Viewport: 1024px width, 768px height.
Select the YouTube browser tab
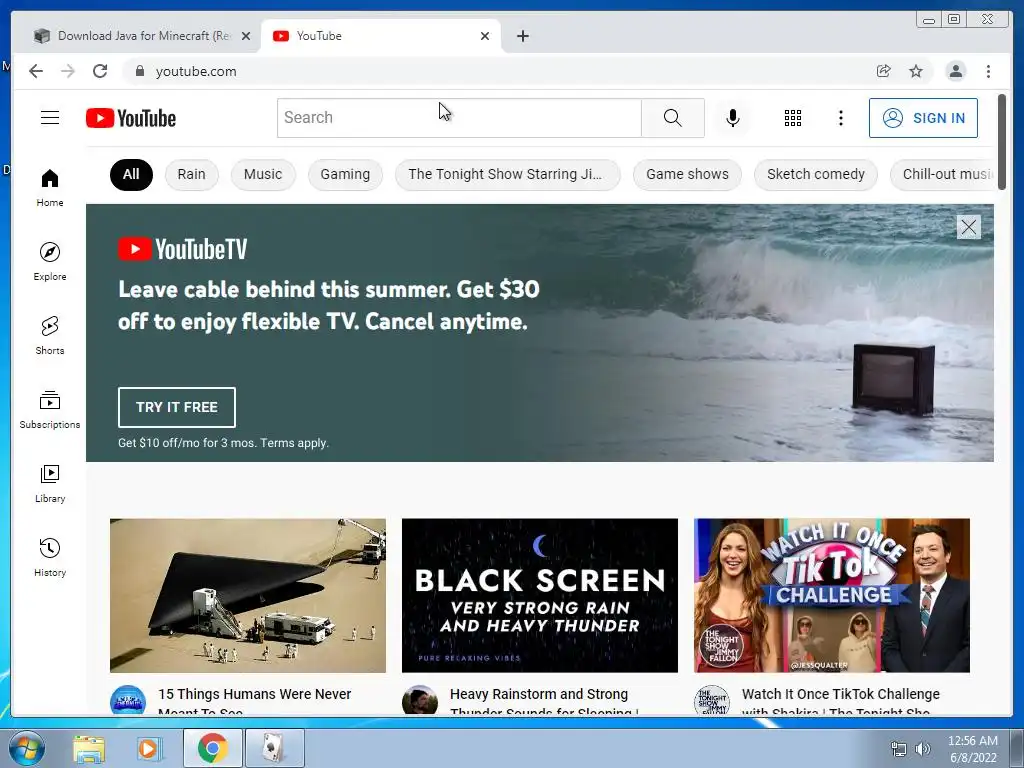click(x=380, y=36)
